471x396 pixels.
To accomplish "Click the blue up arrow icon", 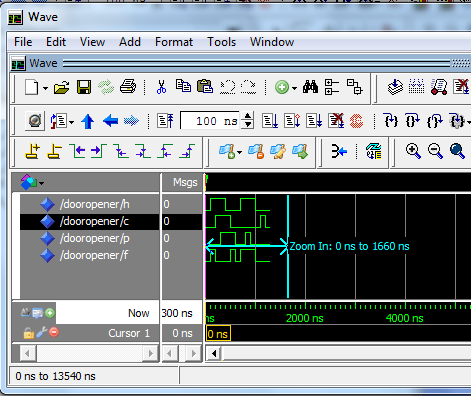I will point(88,121).
